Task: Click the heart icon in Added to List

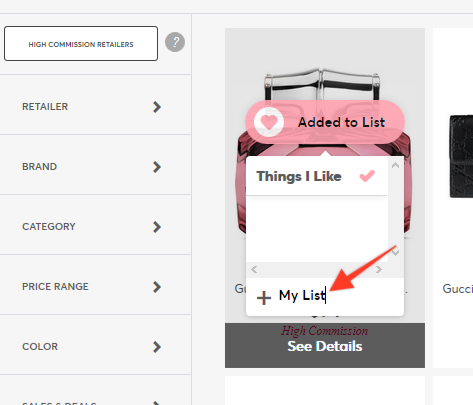Action: tap(269, 122)
